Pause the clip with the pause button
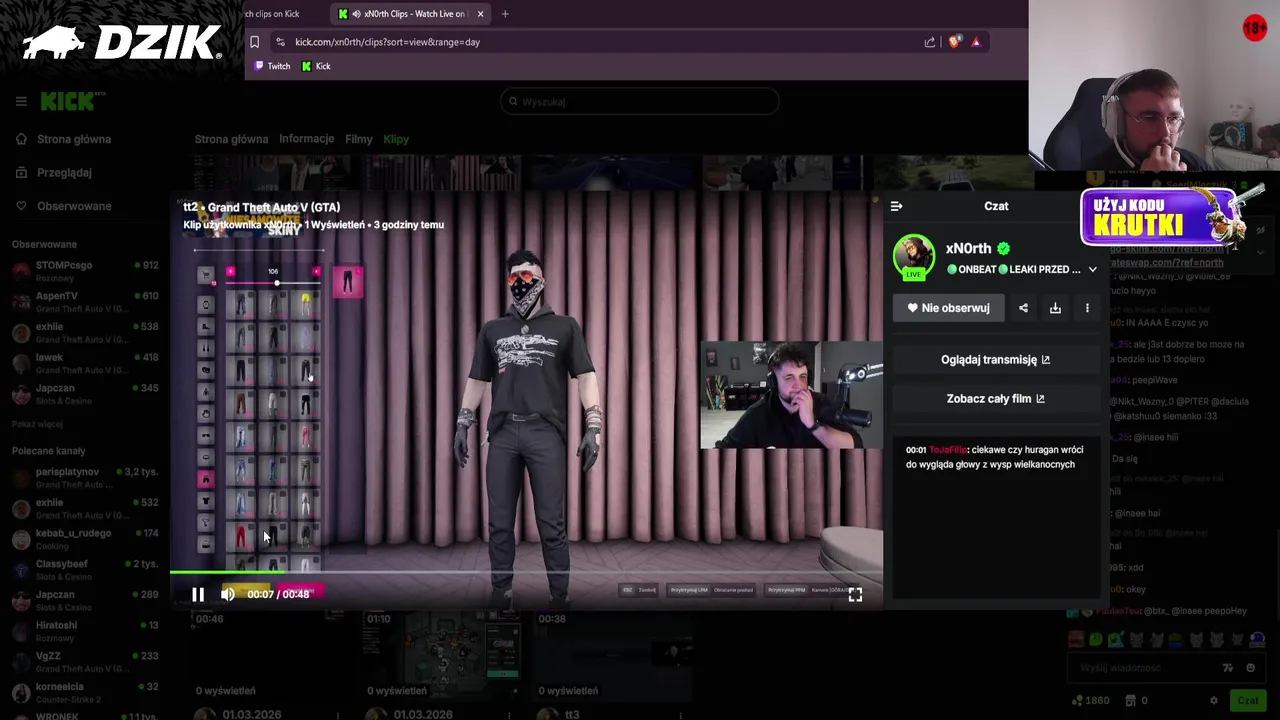The image size is (1280, 720). [x=198, y=594]
